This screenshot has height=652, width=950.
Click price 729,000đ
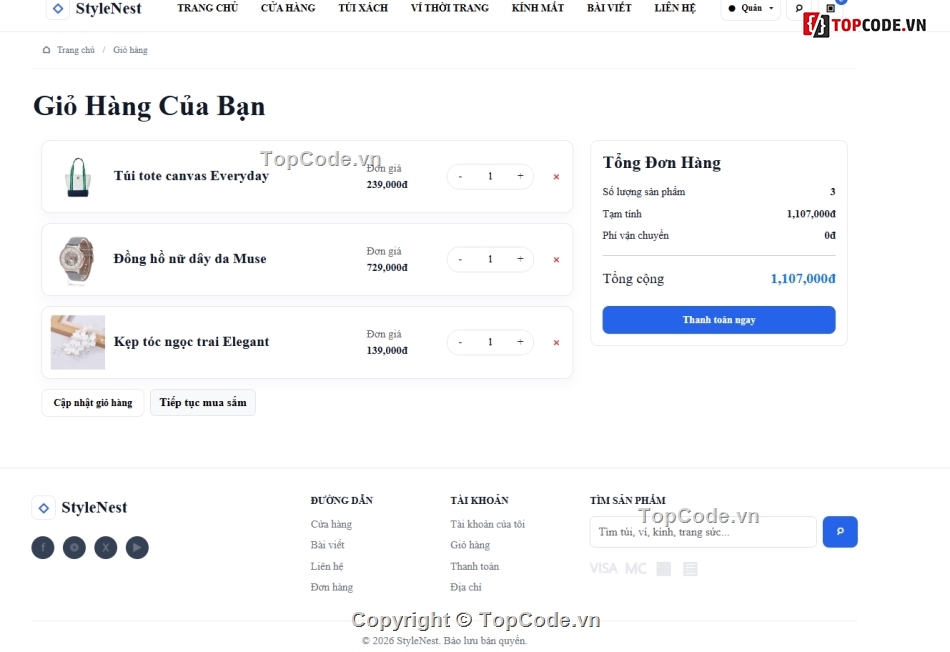coord(387,268)
